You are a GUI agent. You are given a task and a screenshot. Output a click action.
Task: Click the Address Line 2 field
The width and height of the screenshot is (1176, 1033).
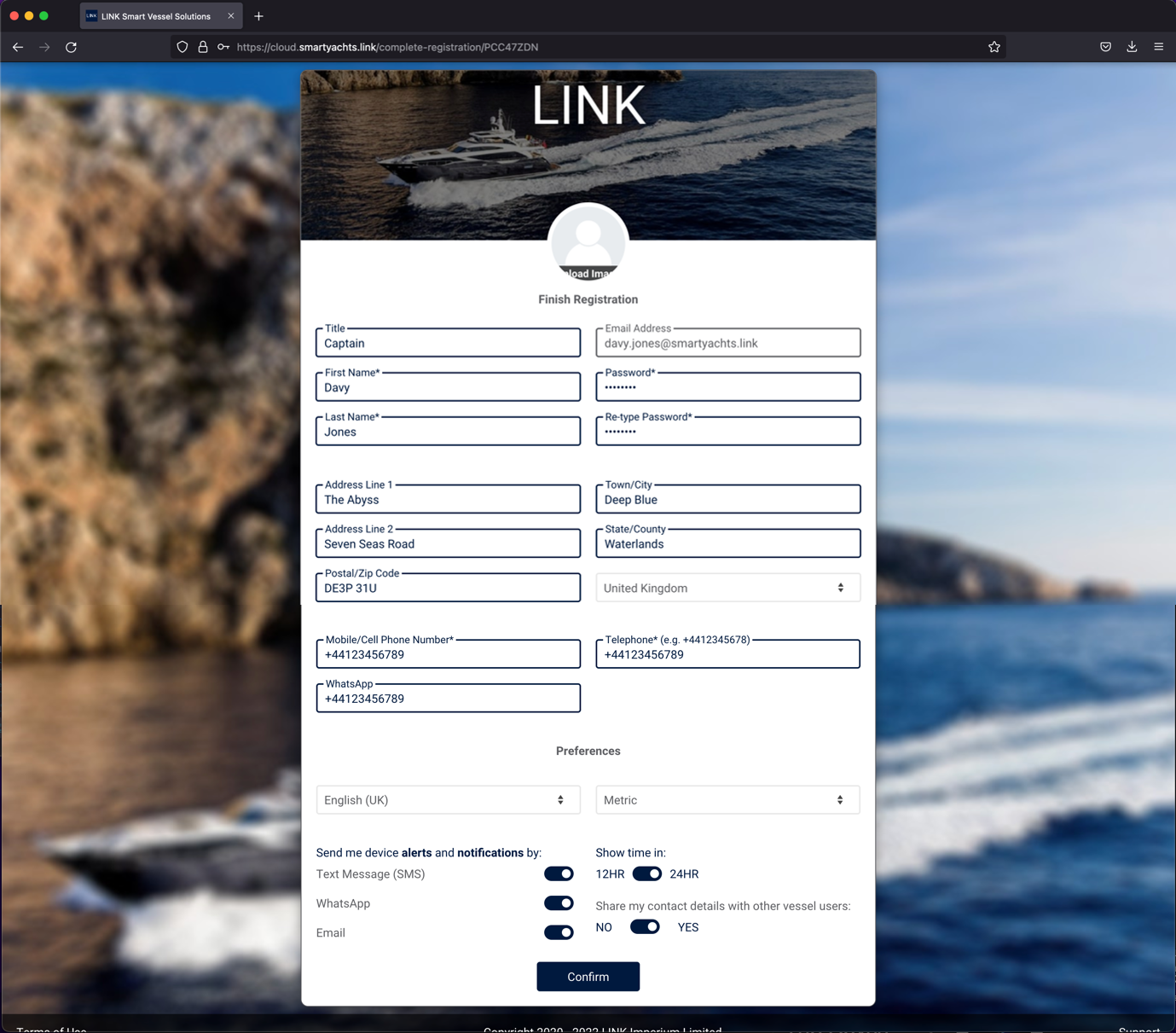click(x=449, y=544)
